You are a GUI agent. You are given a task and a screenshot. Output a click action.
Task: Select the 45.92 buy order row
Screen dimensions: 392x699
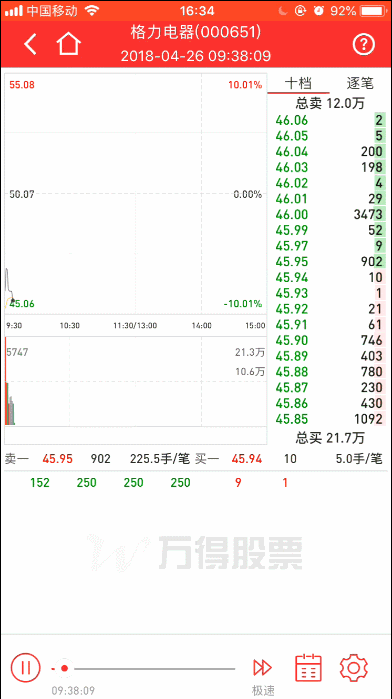[x=330, y=309]
